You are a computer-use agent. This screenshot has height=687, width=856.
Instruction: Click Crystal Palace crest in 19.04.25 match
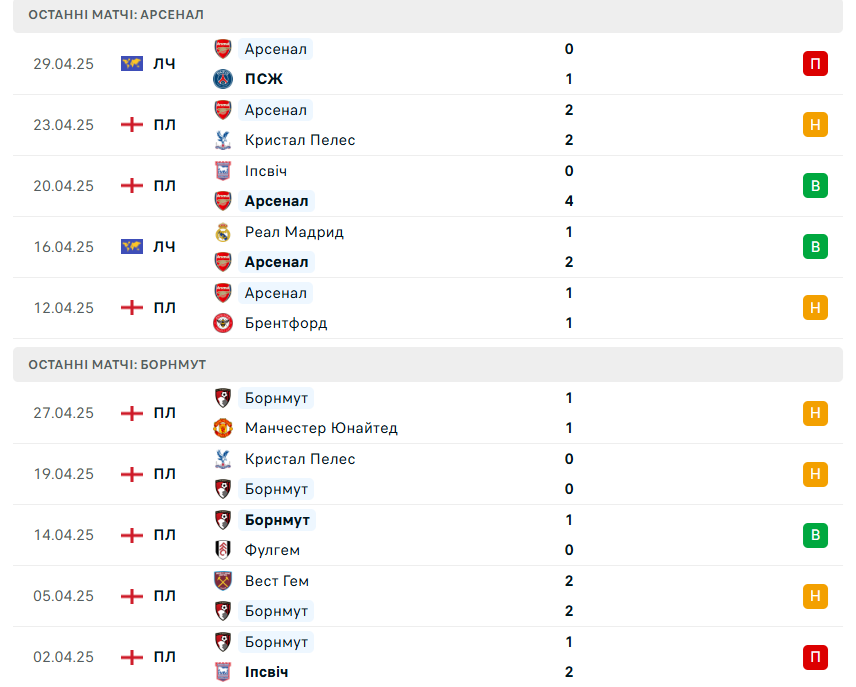pos(223,459)
